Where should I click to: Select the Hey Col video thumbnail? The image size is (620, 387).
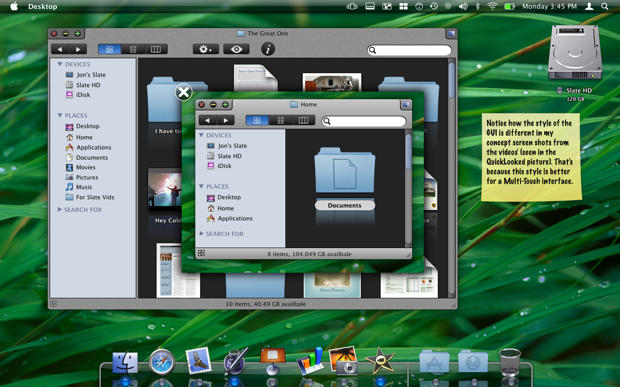tap(164, 189)
